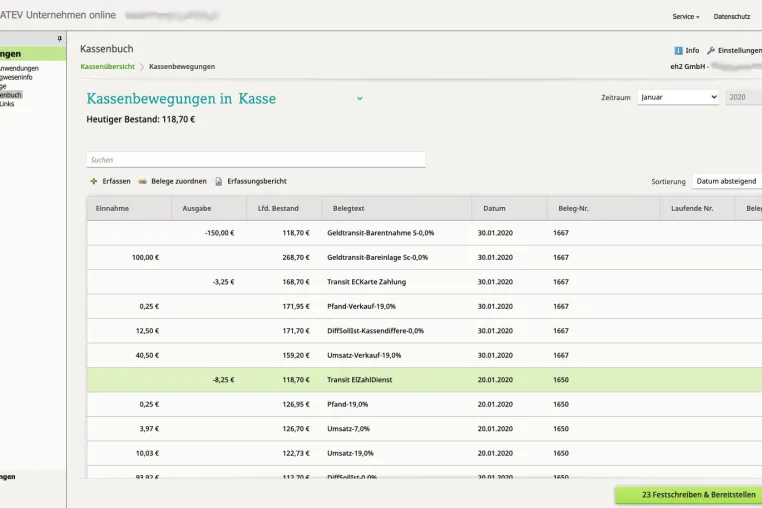Click the 159,20 € Bestand cell
Image resolution: width=762 pixels, height=508 pixels.
coord(295,355)
